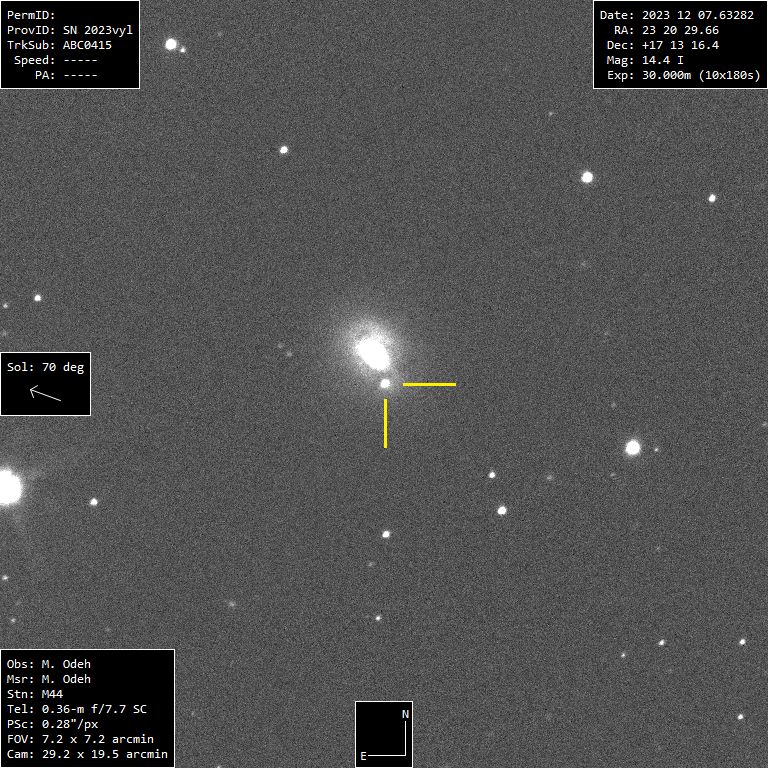Click the vertical yellow marker line
The width and height of the screenshot is (768, 768).
coord(385,423)
